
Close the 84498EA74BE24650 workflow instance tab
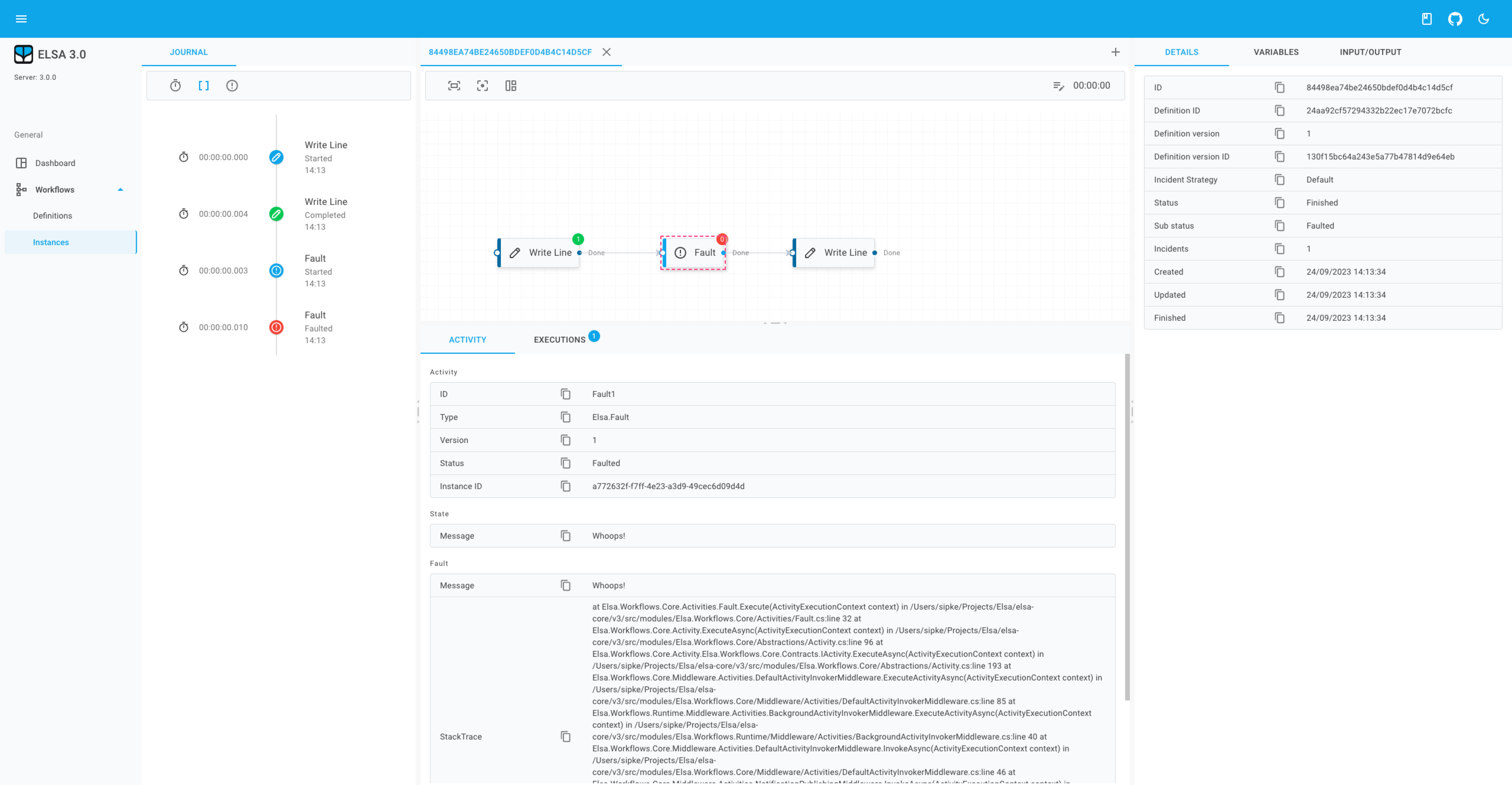[606, 52]
